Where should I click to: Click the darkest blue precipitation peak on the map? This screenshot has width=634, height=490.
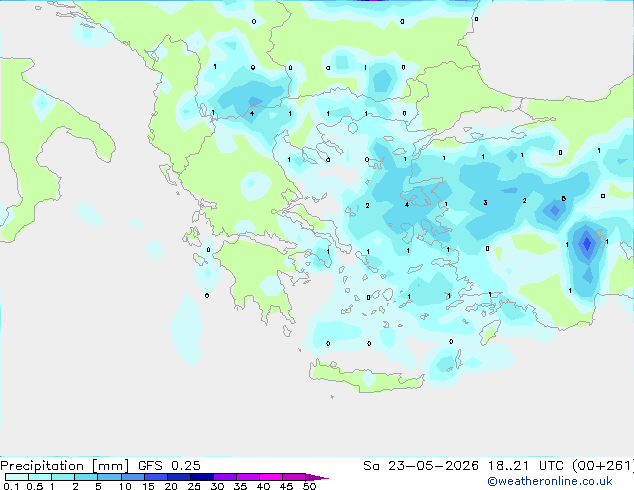point(587,243)
